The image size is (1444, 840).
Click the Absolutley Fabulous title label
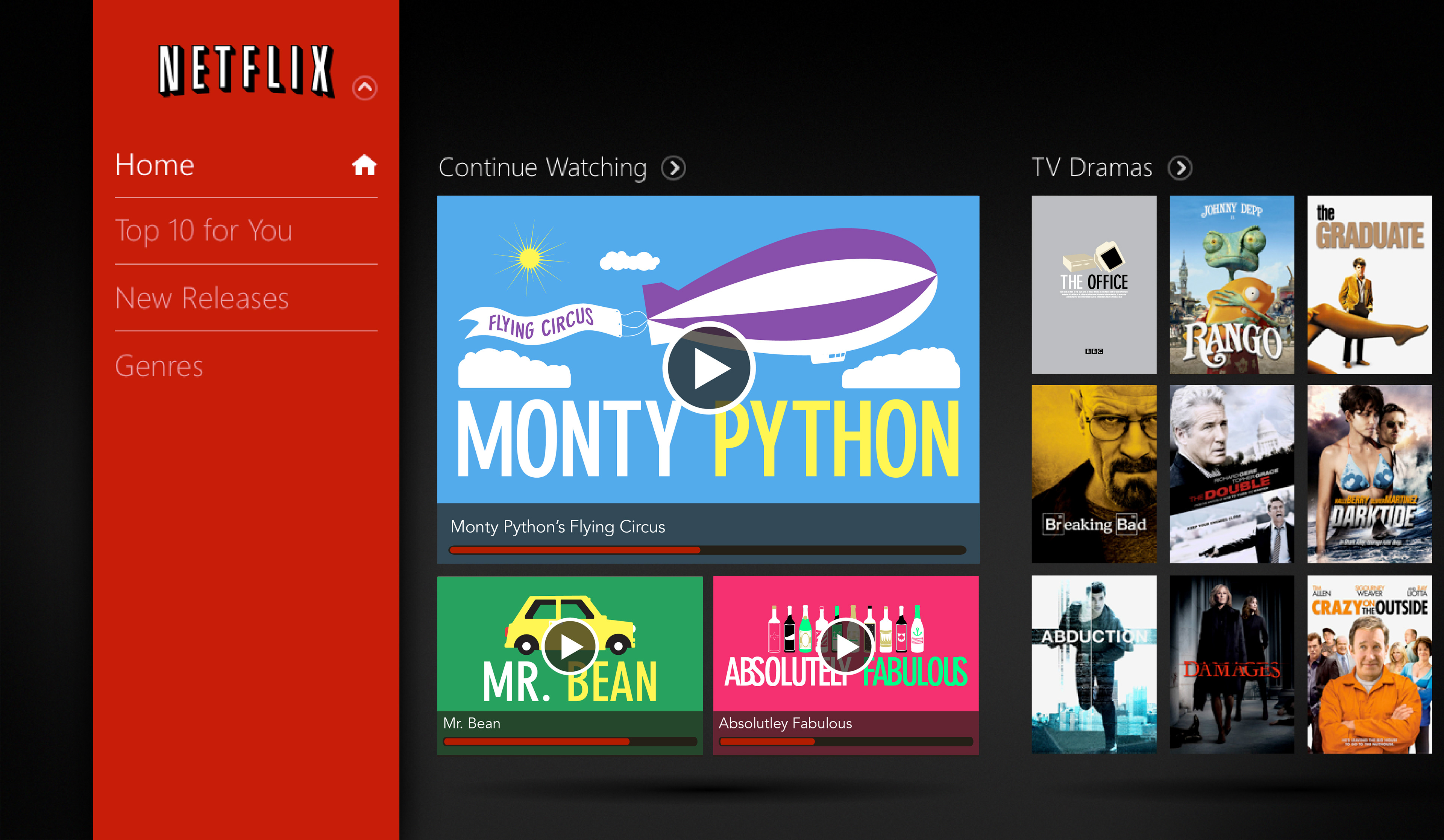785,723
